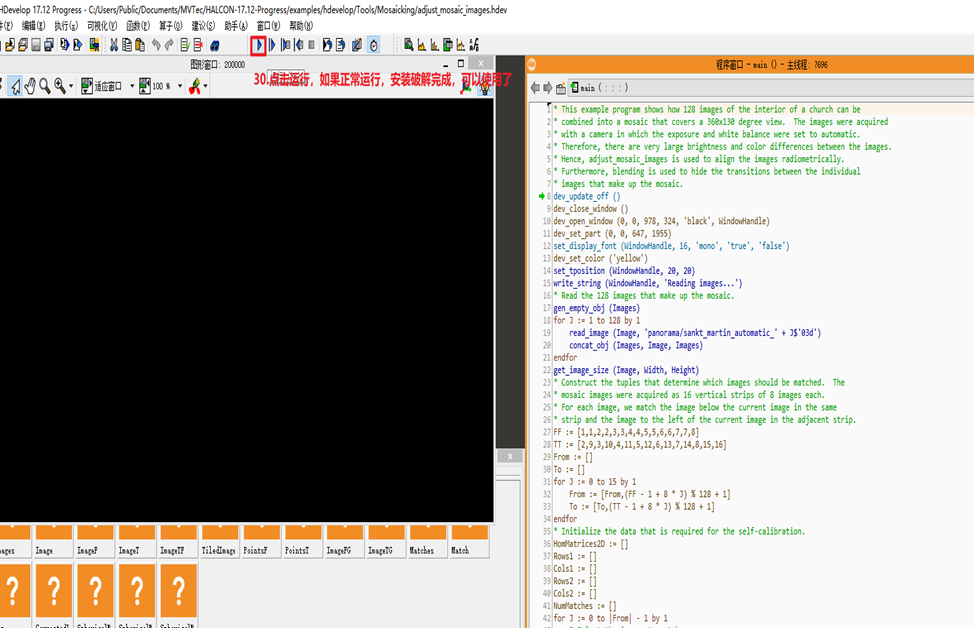Select the magnifier zoom tool

(x=45, y=86)
